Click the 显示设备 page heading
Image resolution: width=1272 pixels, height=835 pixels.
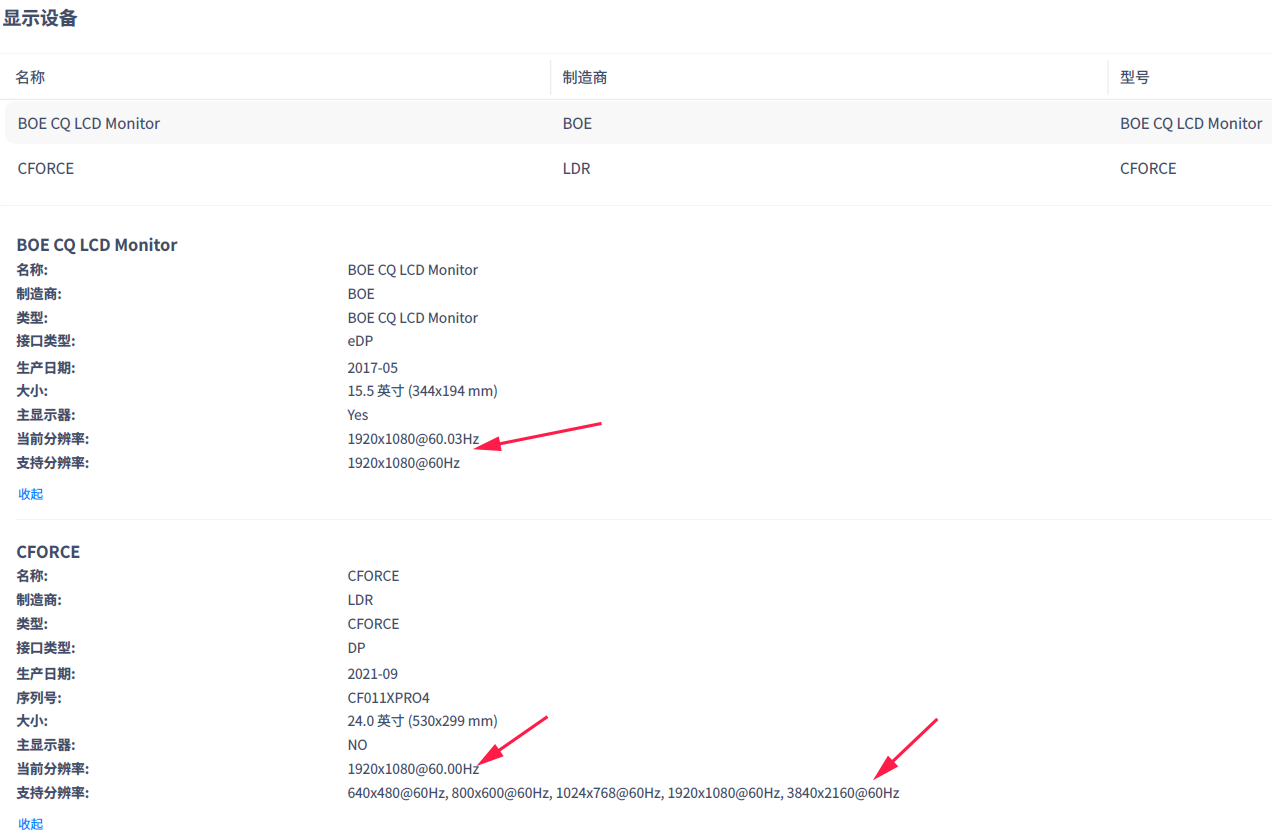coord(40,18)
